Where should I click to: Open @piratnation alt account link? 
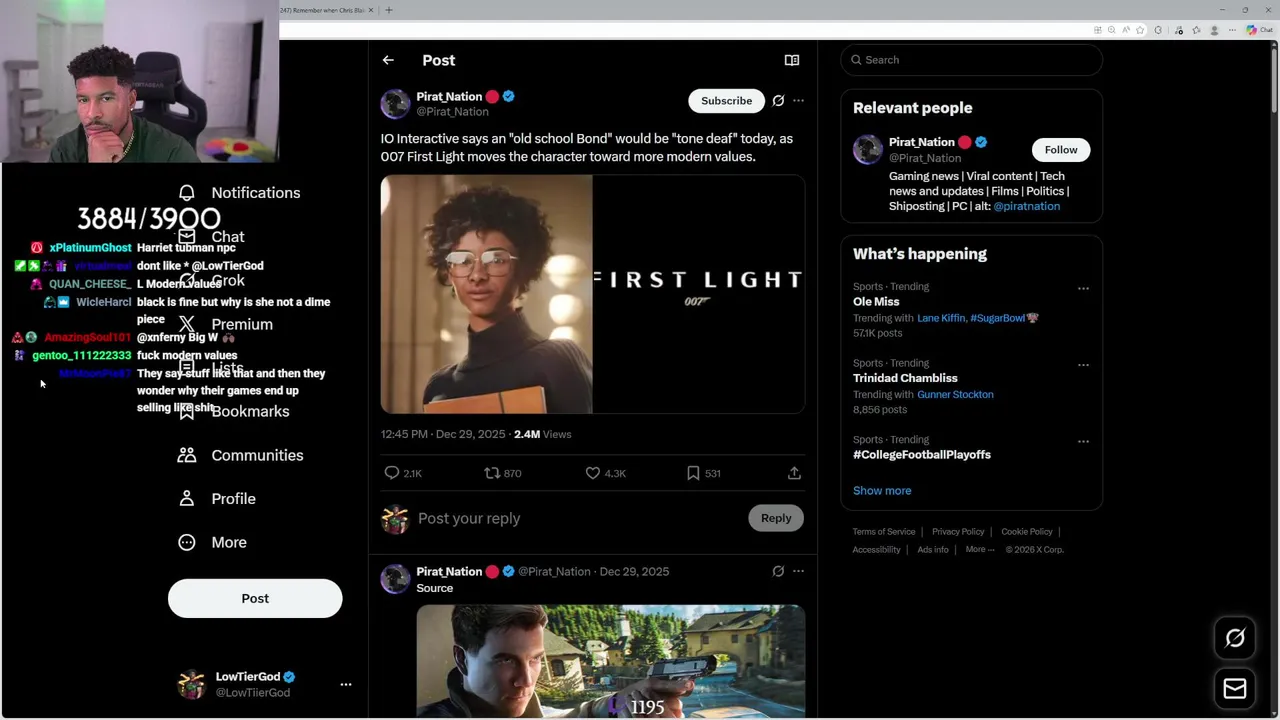tap(1026, 206)
